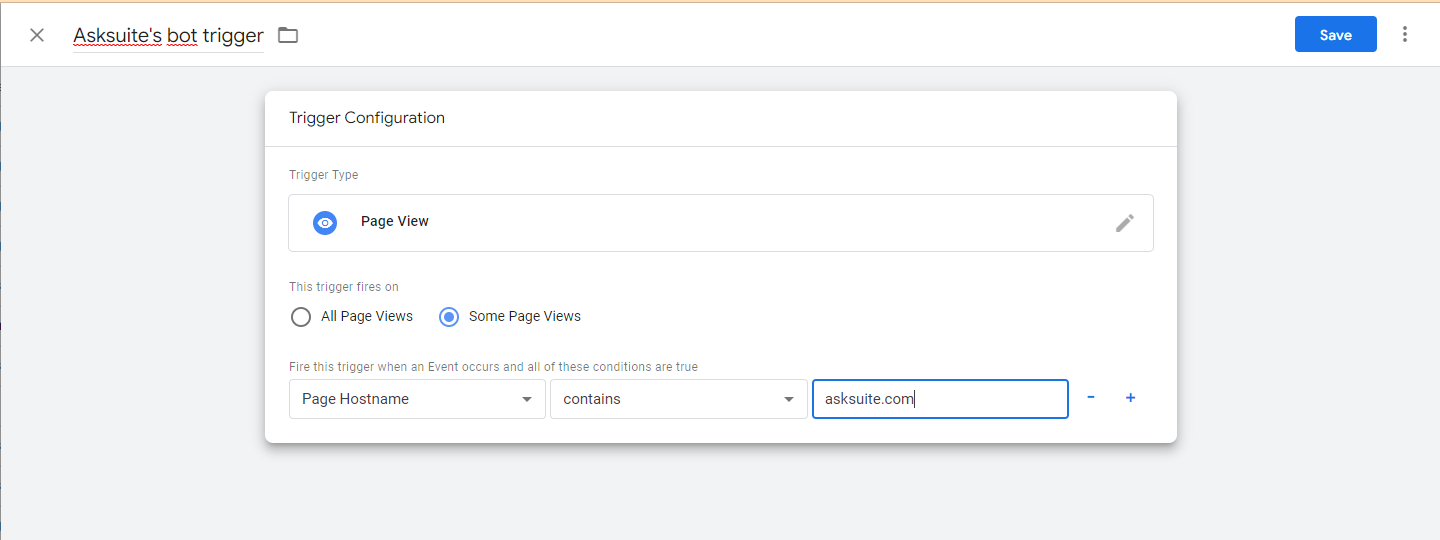This screenshot has width=1440, height=540.
Task: Click the Fire this trigger conditions text
Action: 494,367
